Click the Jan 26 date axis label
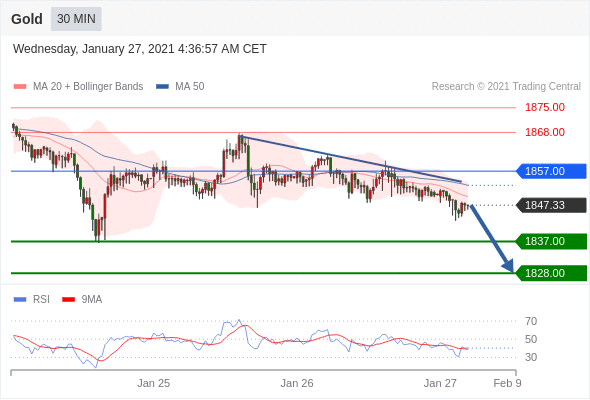This screenshot has width=590, height=400. pyautogui.click(x=297, y=383)
